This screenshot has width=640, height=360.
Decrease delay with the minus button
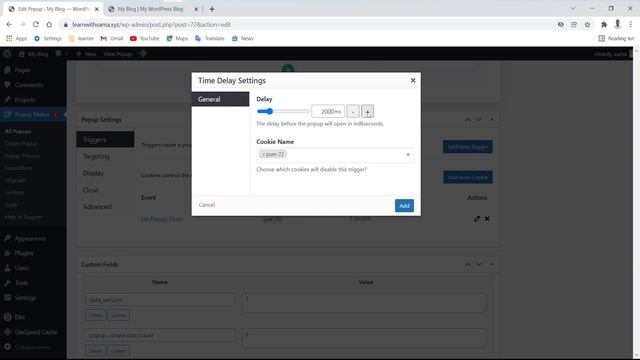353,111
